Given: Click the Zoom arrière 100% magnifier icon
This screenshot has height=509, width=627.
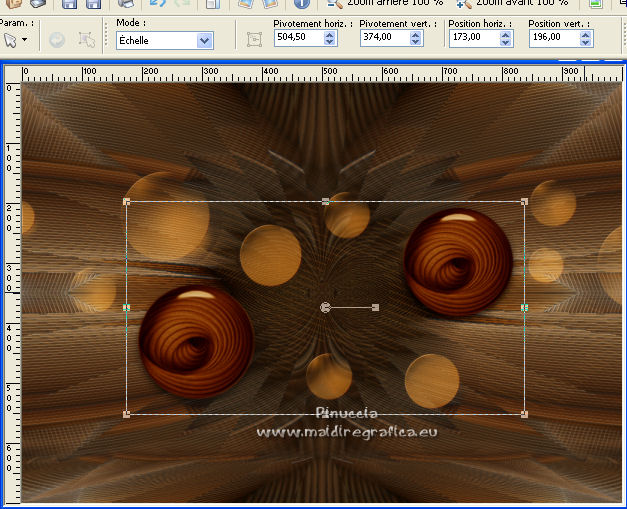Looking at the screenshot, I should [x=334, y=4].
